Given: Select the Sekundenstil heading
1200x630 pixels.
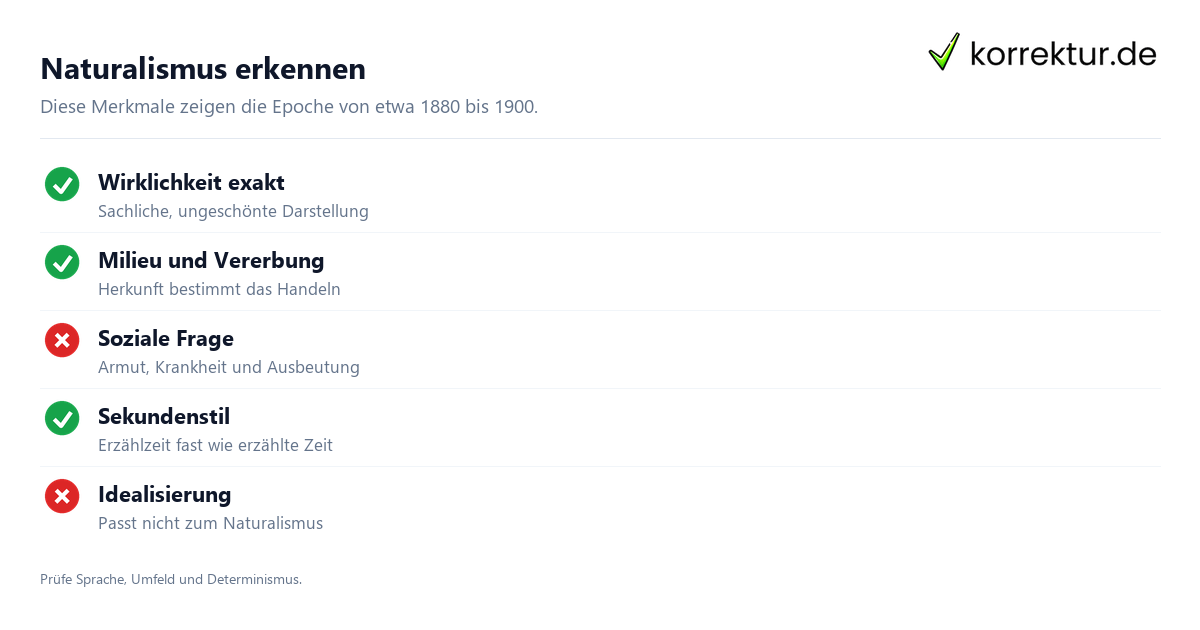Looking at the screenshot, I should click(x=164, y=416).
